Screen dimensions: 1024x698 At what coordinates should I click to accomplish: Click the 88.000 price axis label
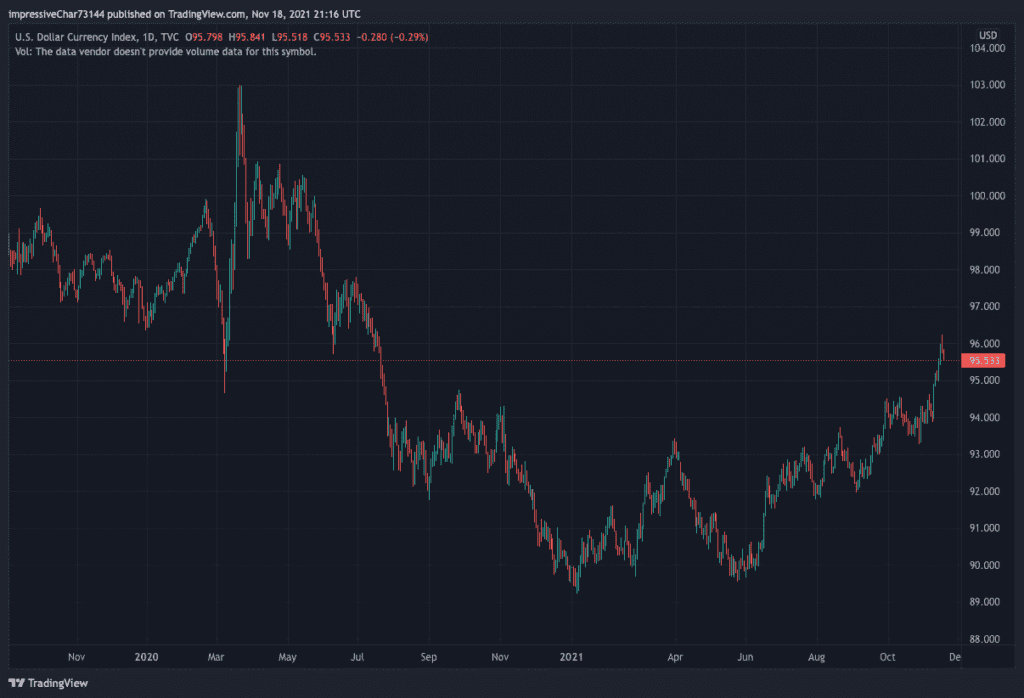click(988, 639)
